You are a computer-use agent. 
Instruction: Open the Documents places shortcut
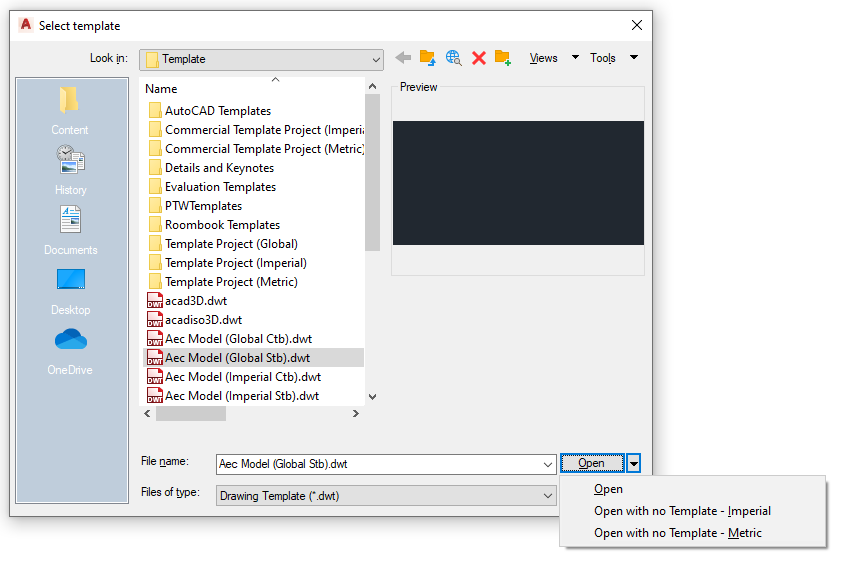pyautogui.click(x=71, y=231)
